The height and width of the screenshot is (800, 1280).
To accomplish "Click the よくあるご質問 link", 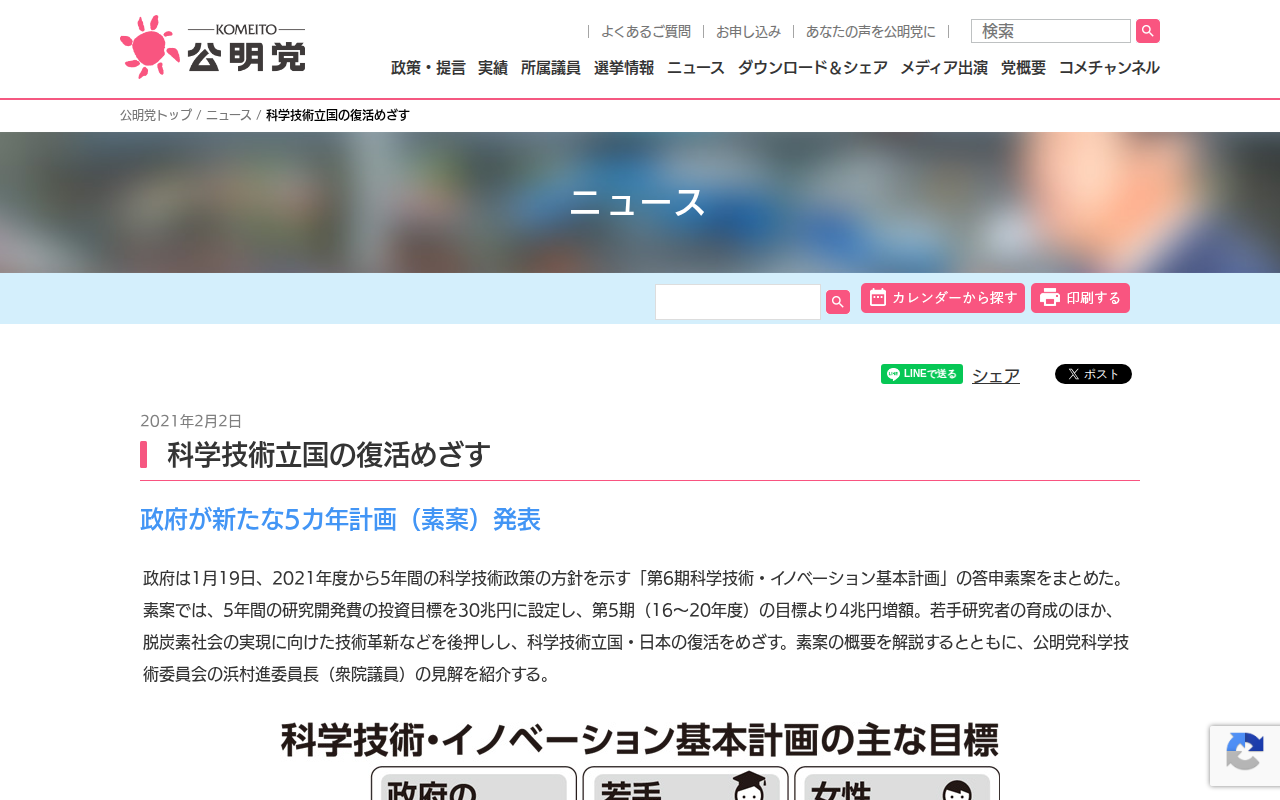I will (x=646, y=32).
